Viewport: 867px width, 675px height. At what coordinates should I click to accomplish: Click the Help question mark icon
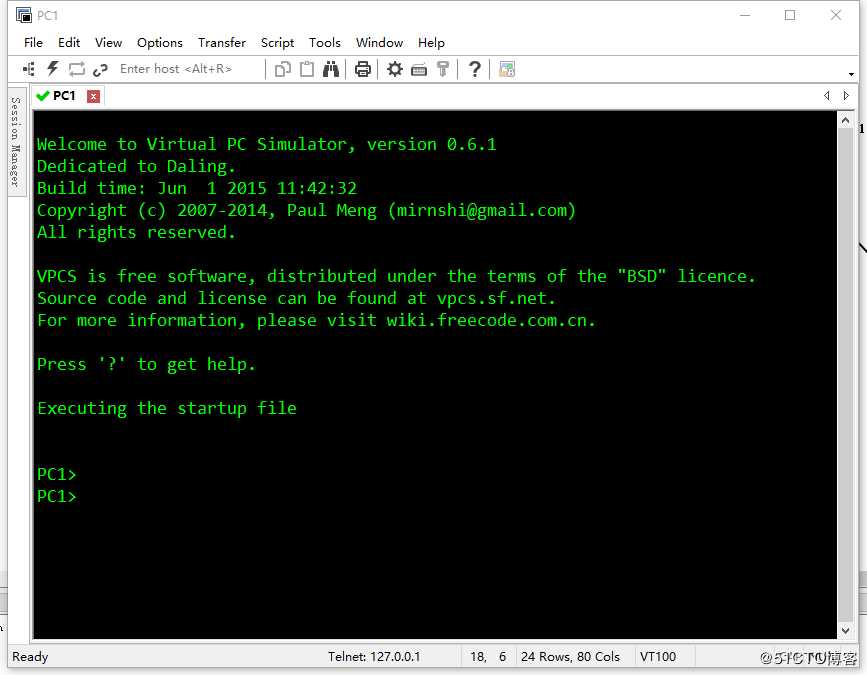click(474, 69)
